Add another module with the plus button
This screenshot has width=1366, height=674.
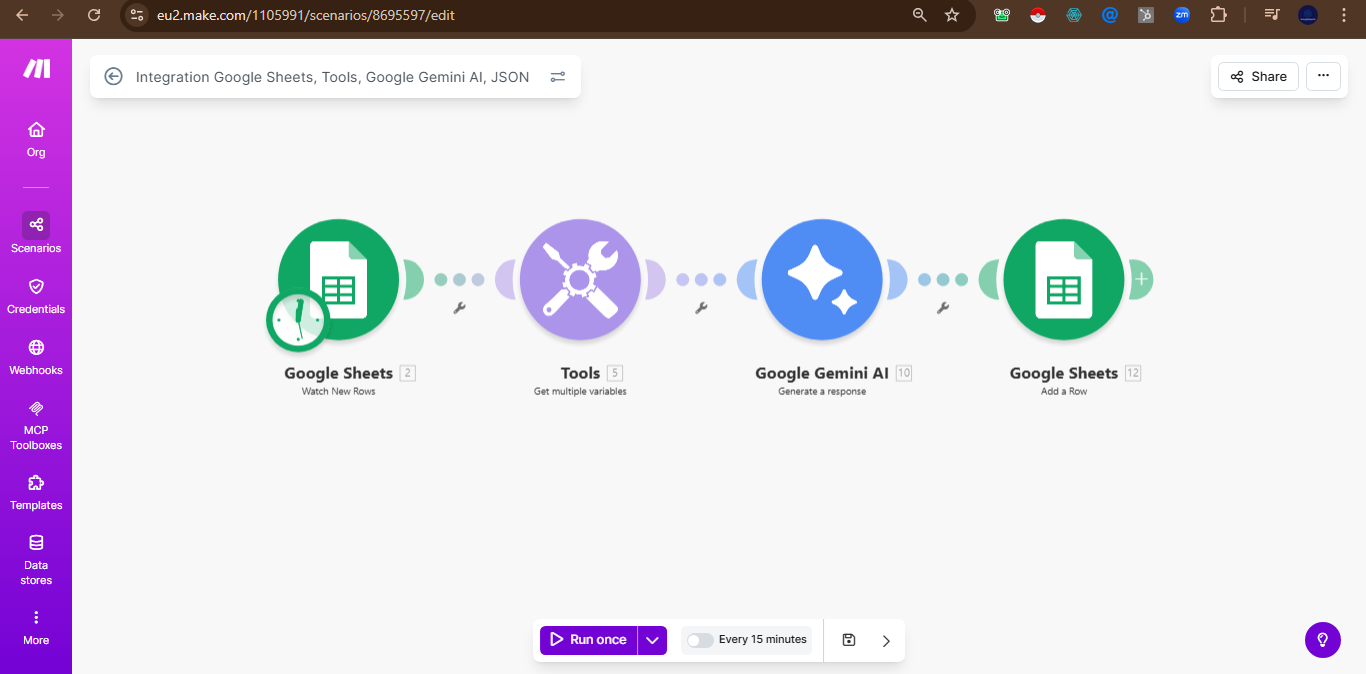click(x=1141, y=280)
